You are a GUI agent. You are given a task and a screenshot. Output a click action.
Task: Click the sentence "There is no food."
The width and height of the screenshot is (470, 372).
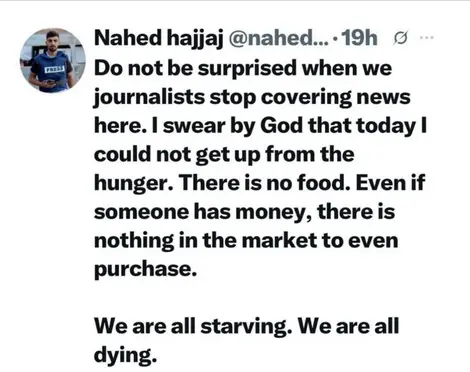point(265,183)
